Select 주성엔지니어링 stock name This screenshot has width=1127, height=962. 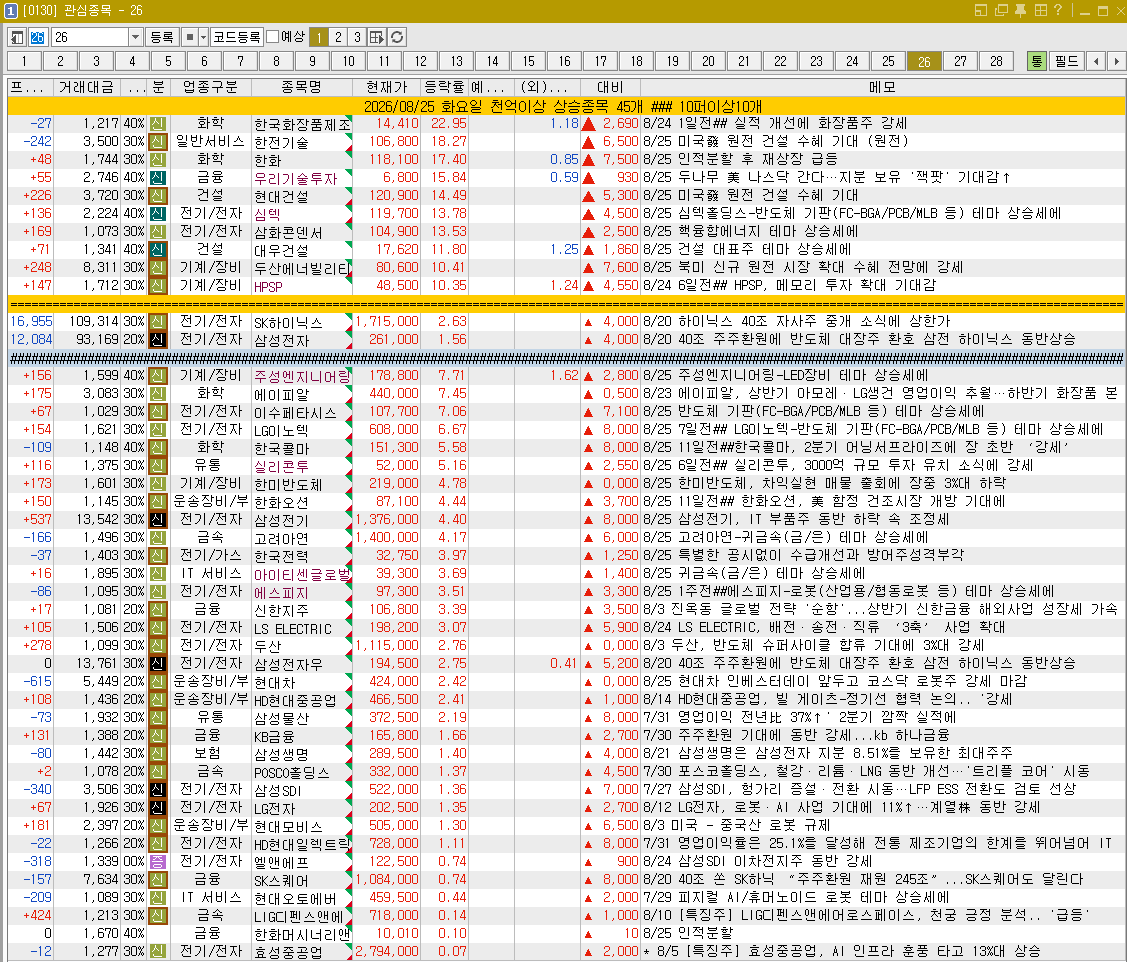302,376
